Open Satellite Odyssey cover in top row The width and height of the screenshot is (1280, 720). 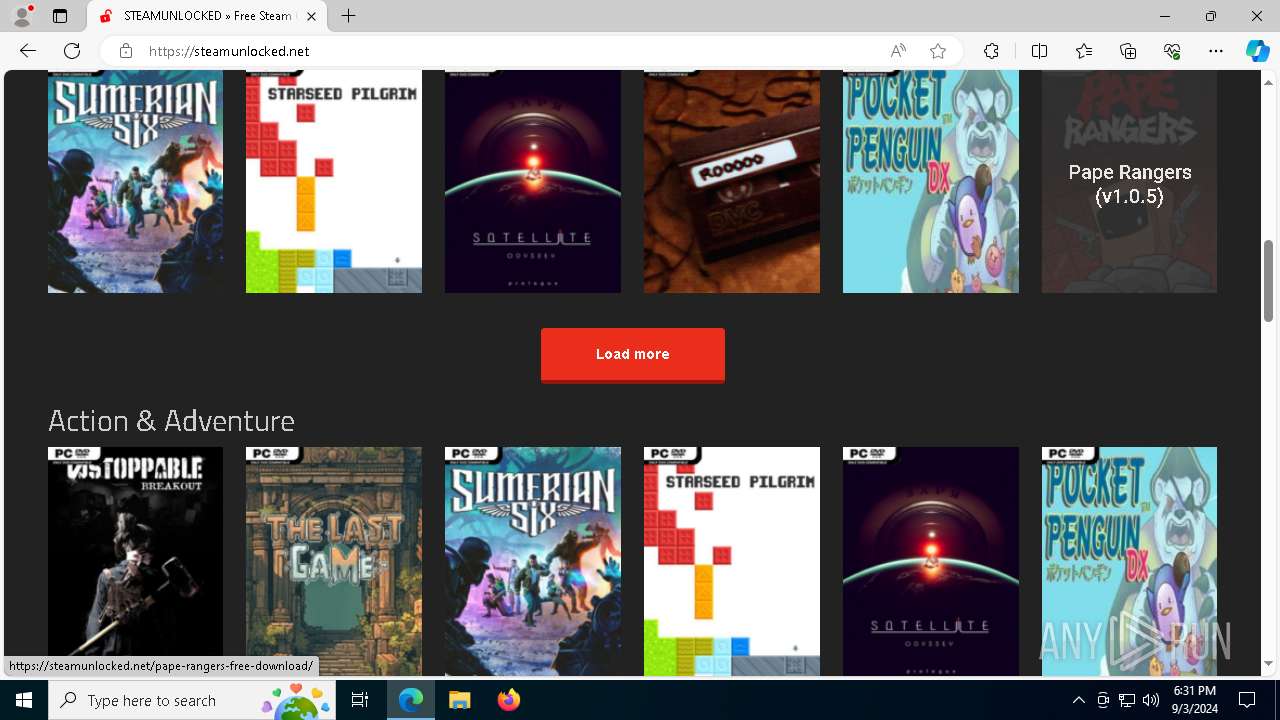click(x=533, y=181)
